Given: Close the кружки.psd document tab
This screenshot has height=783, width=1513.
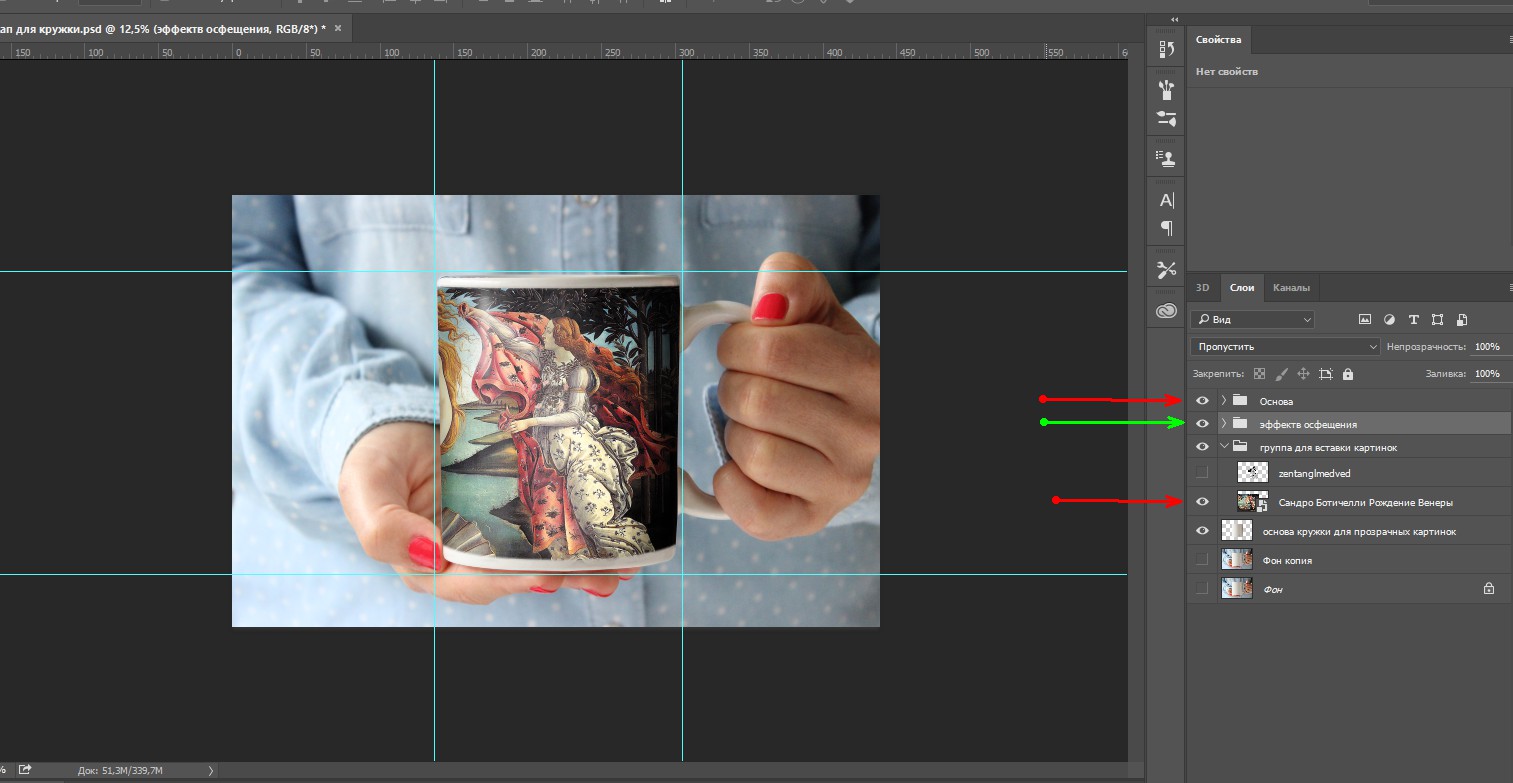Looking at the screenshot, I should tap(337, 29).
